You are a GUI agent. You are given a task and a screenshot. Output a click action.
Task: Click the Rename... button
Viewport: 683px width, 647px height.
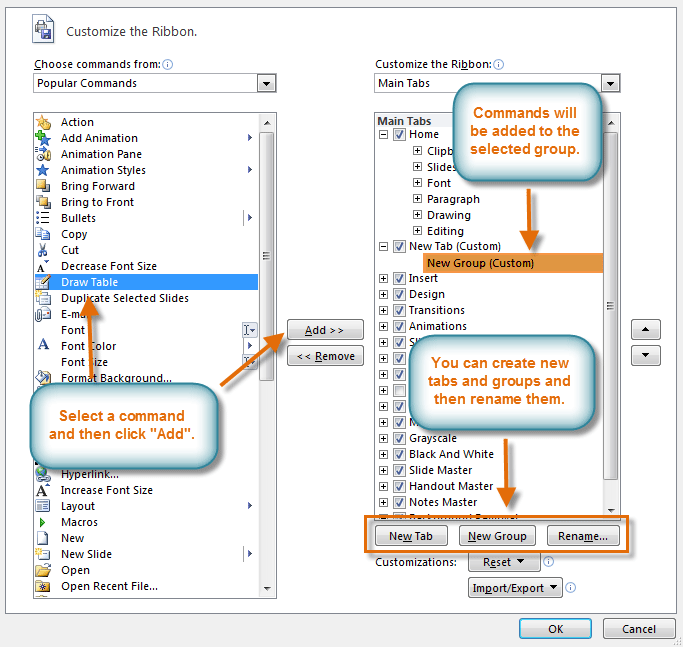[583, 536]
